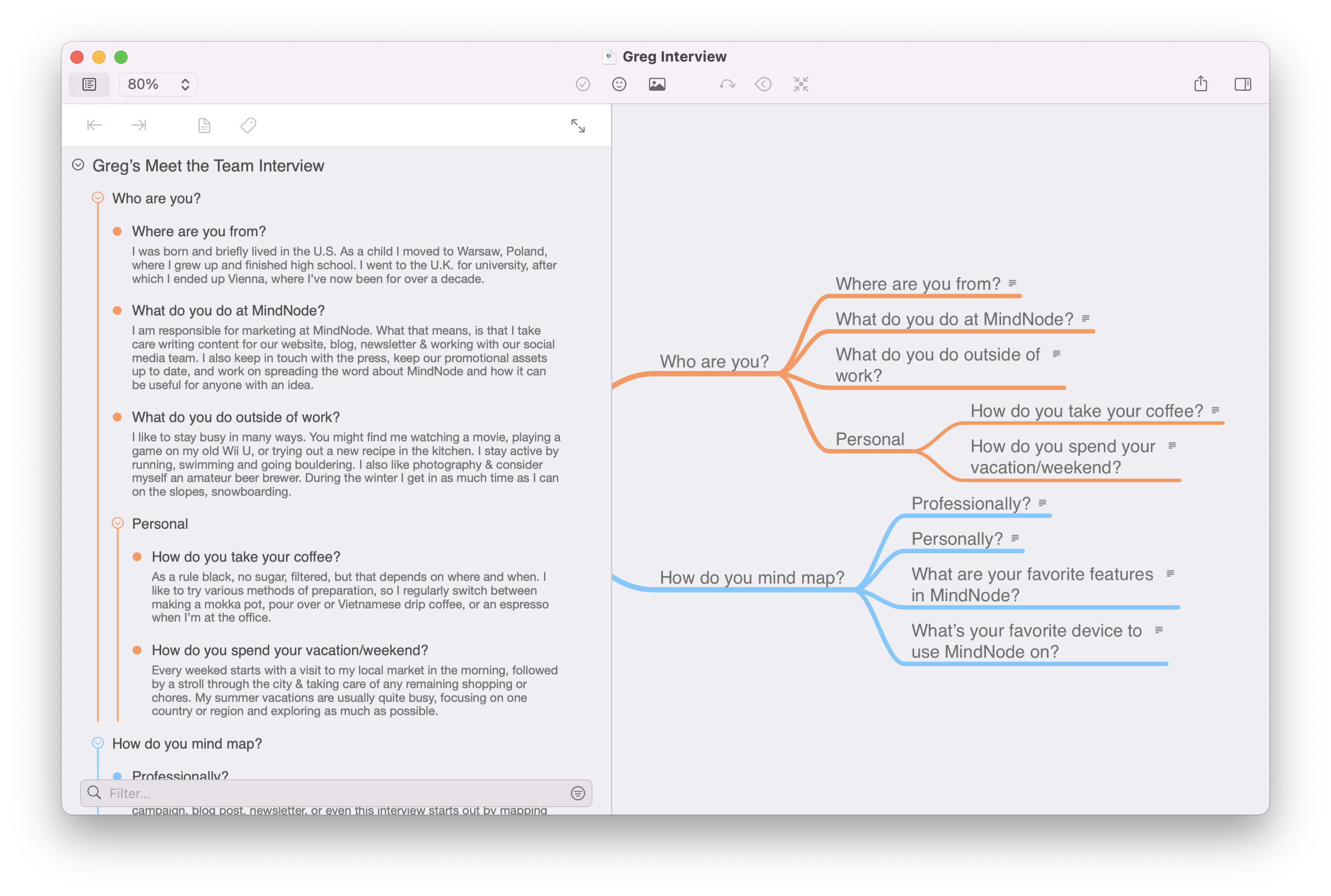Viewport: 1331px width, 896px height.
Task: Select Personal node in mind map
Action: point(870,439)
